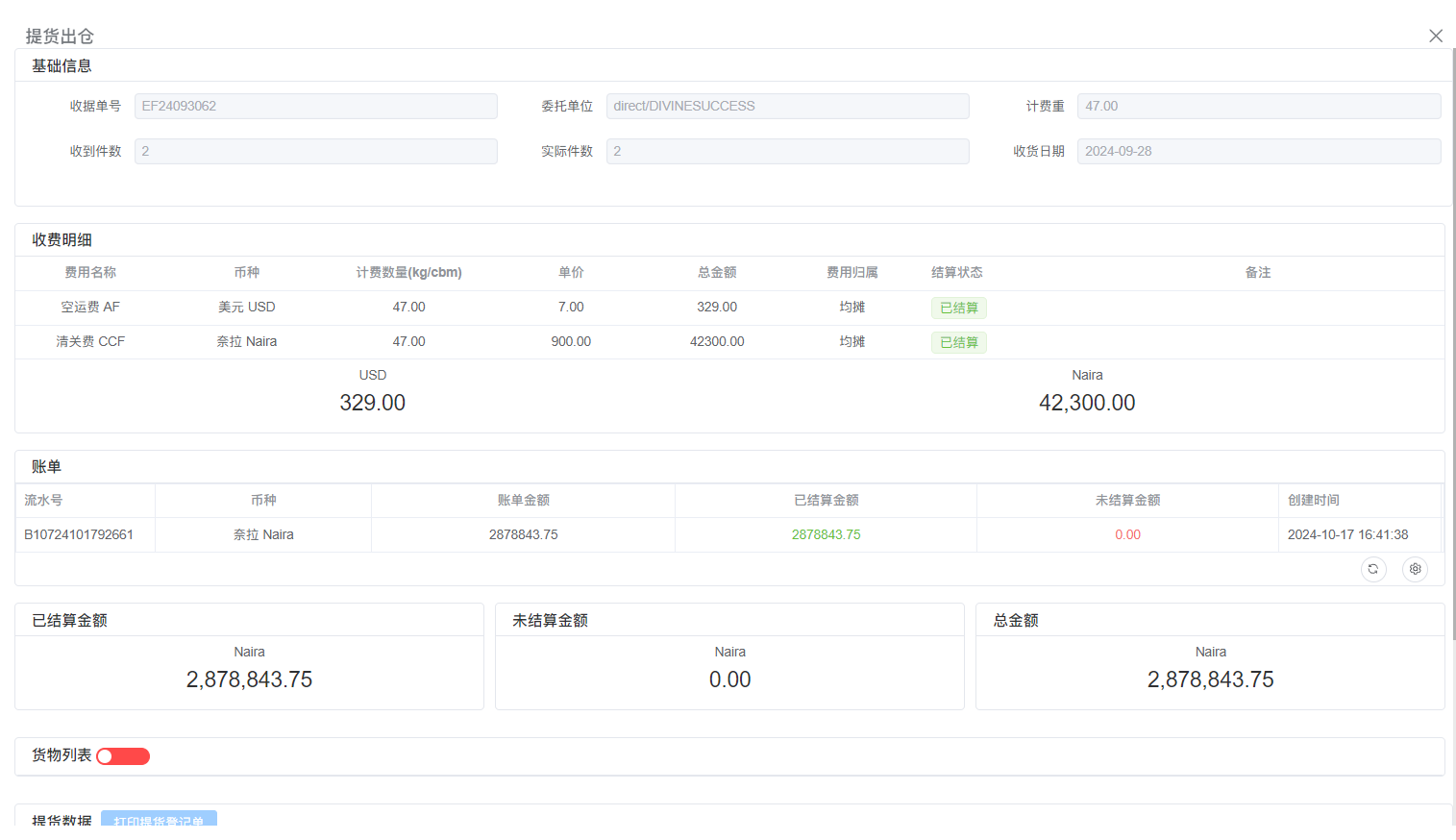This screenshot has height=840, width=1456.
Task: Click unit price 7.00 cell
Action: (571, 307)
